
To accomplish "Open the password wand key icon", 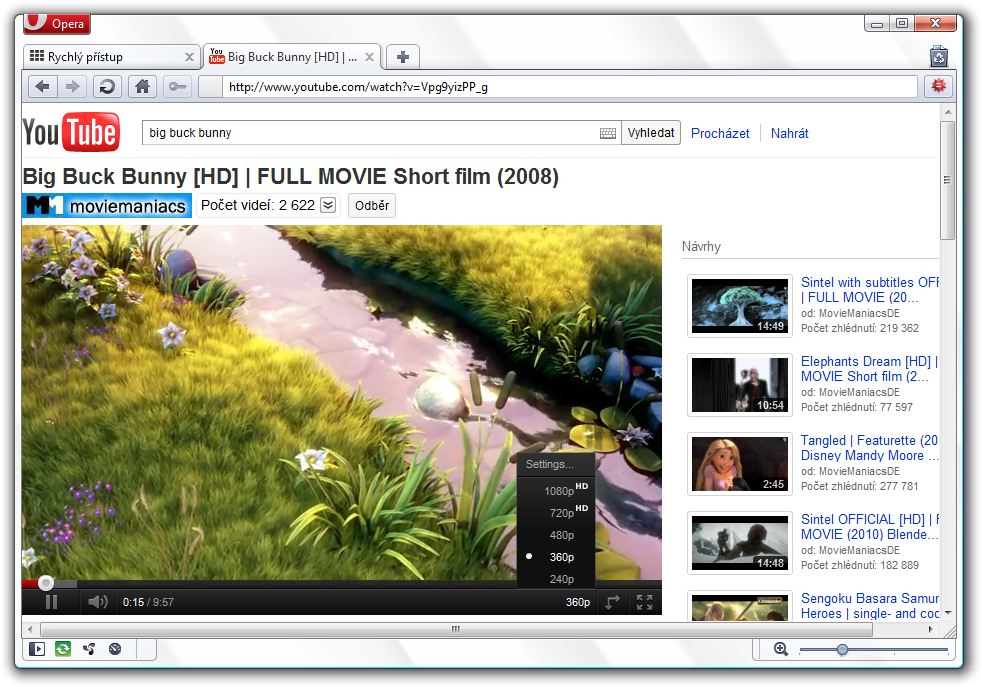I will 177,86.
